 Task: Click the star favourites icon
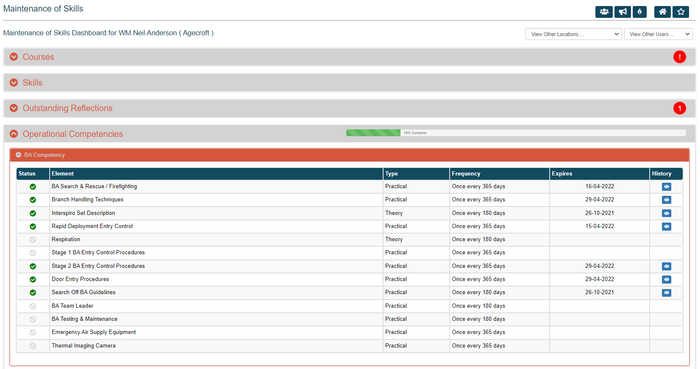click(681, 12)
